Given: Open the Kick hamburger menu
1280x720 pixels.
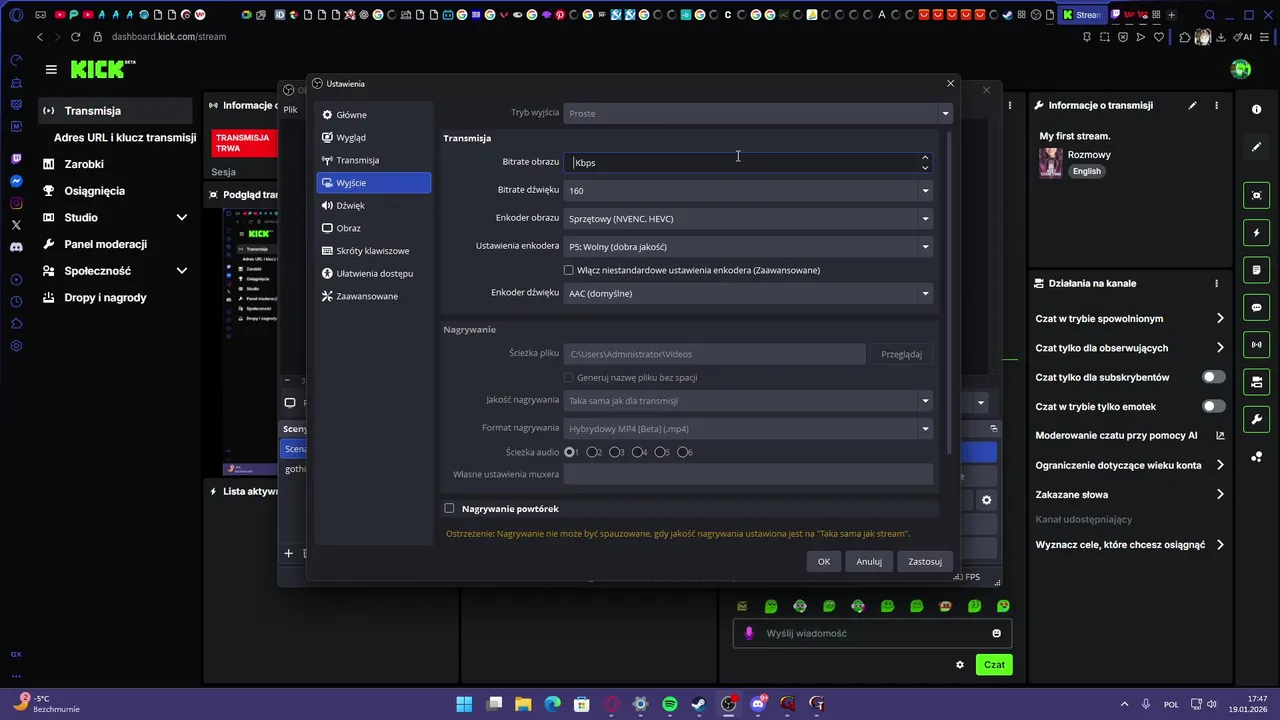Looking at the screenshot, I should (51, 69).
